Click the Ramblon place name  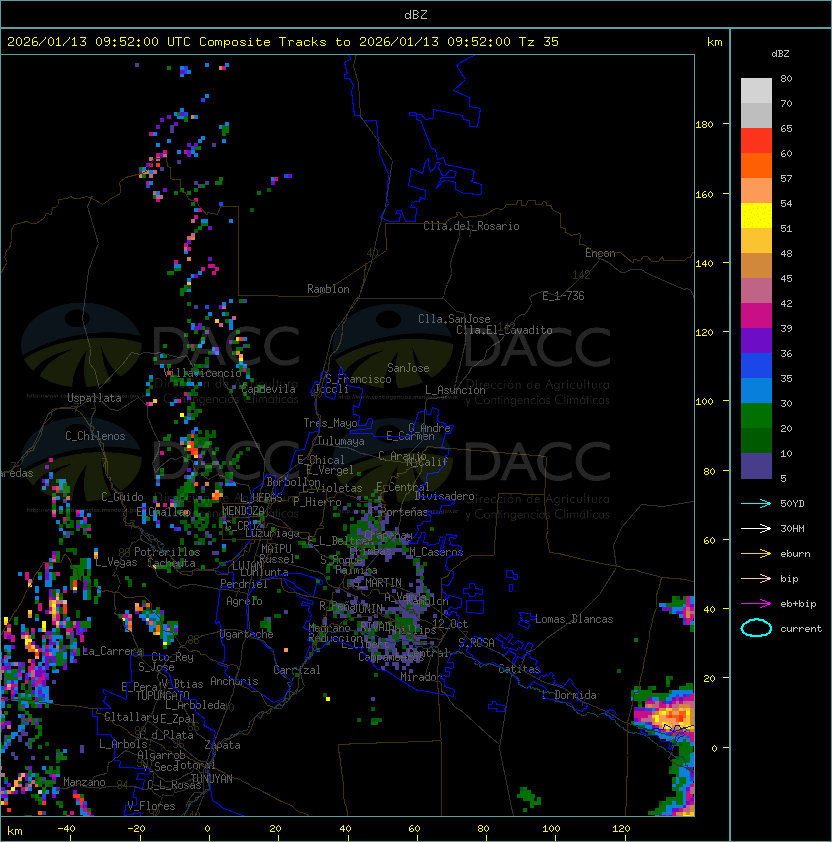click(328, 289)
